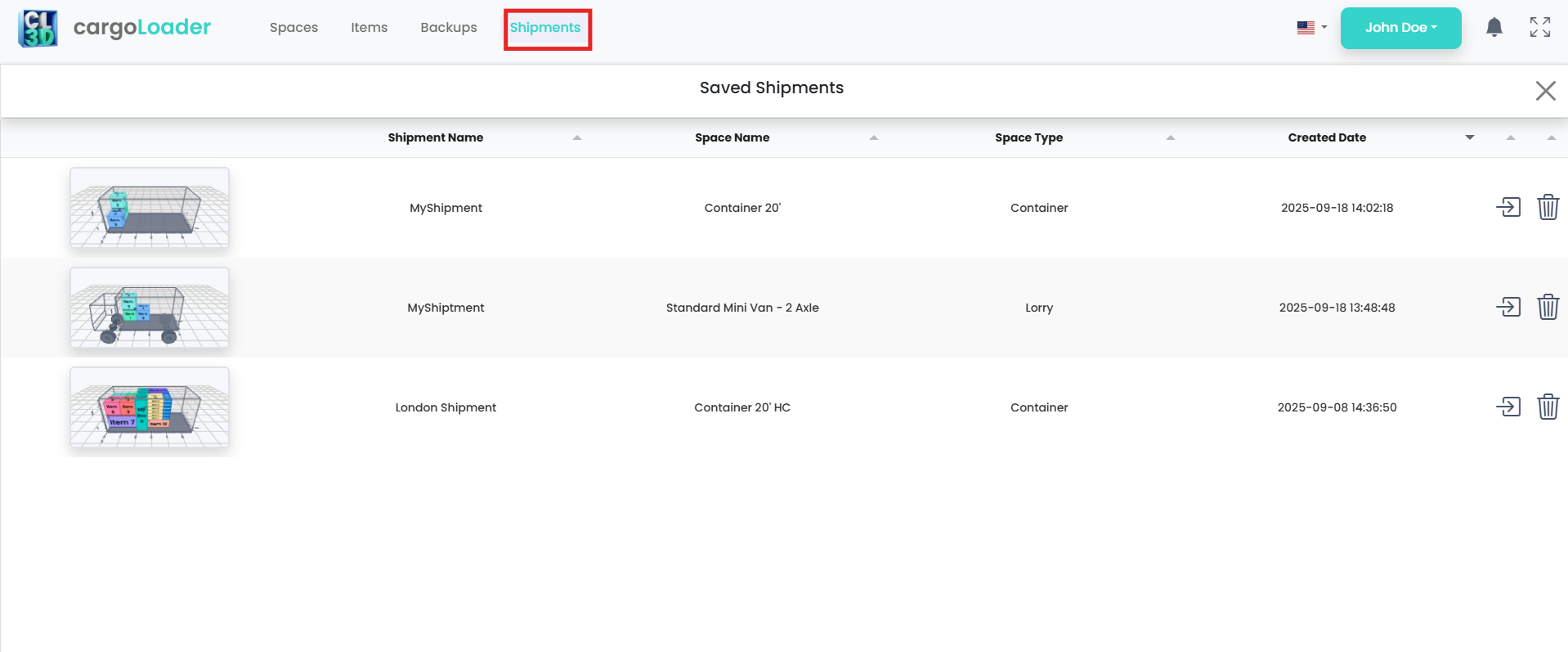Open the Items menu
This screenshot has width=1568, height=652.
click(369, 27)
